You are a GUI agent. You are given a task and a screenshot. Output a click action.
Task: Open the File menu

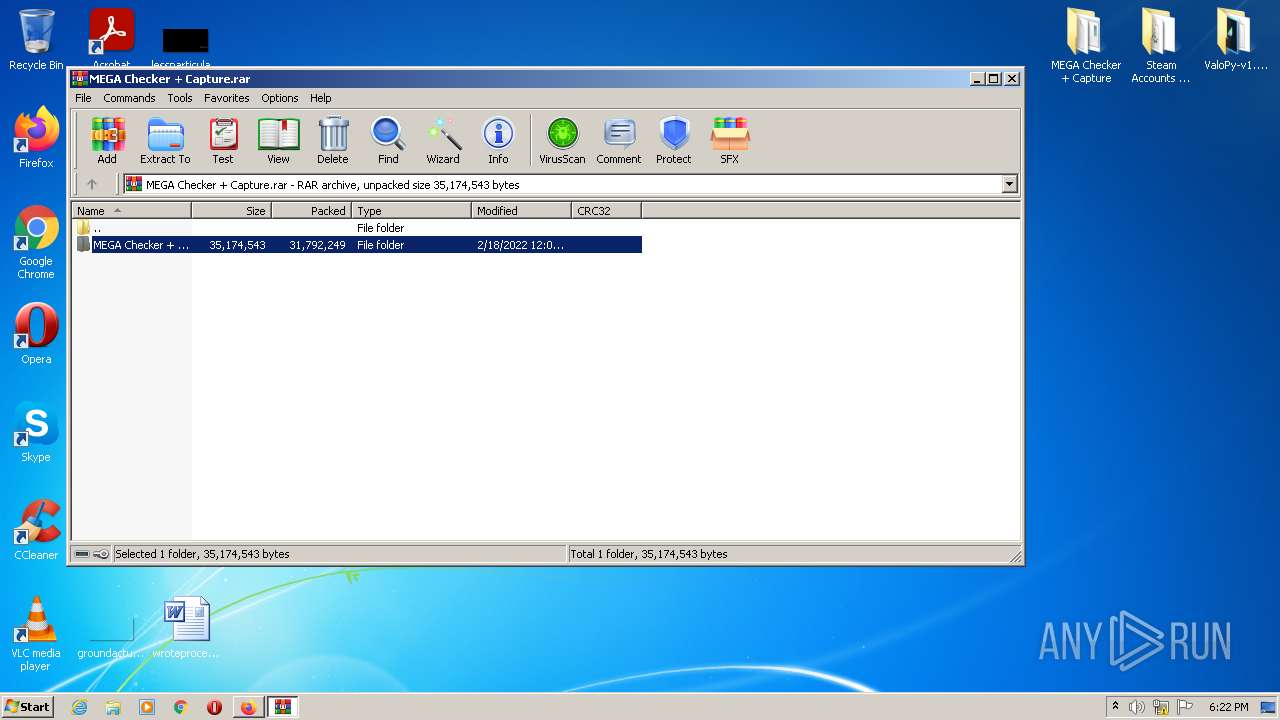83,98
